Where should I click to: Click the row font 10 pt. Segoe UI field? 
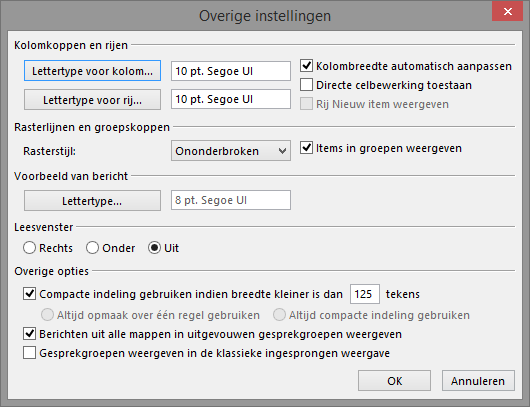pos(231,99)
